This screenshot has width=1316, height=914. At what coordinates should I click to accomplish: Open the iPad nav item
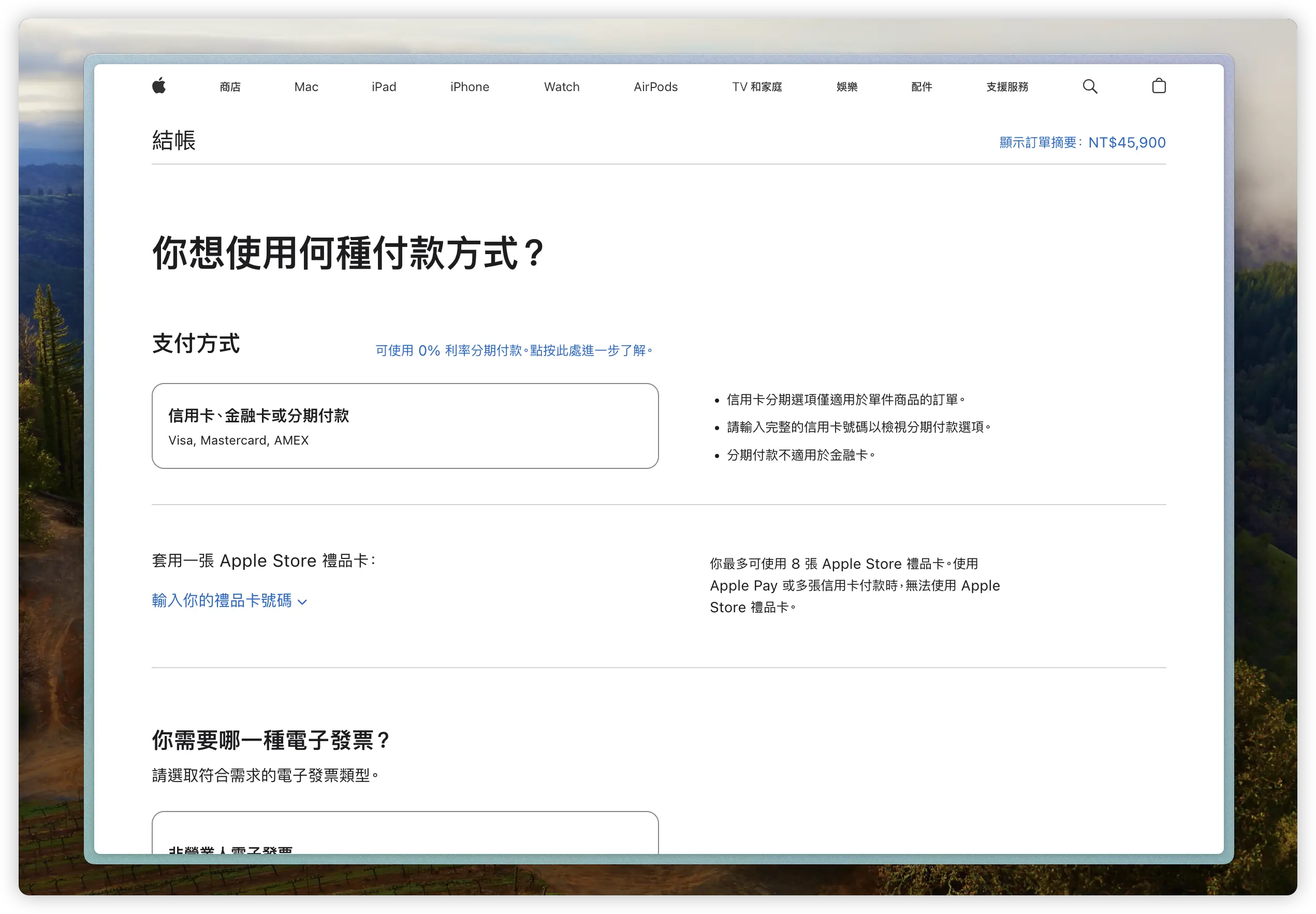click(384, 86)
